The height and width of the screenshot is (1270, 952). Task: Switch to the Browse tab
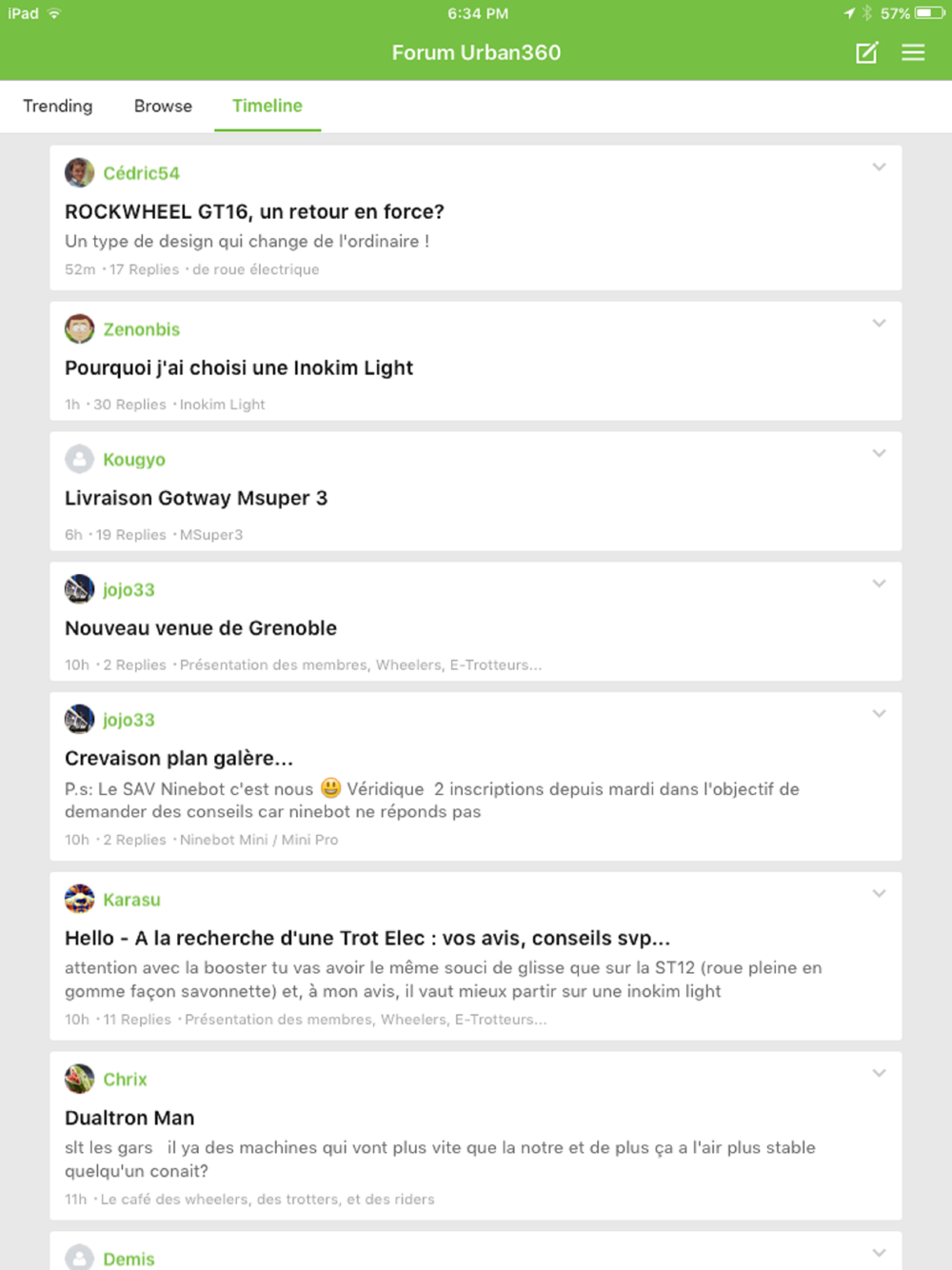pyautogui.click(x=163, y=106)
